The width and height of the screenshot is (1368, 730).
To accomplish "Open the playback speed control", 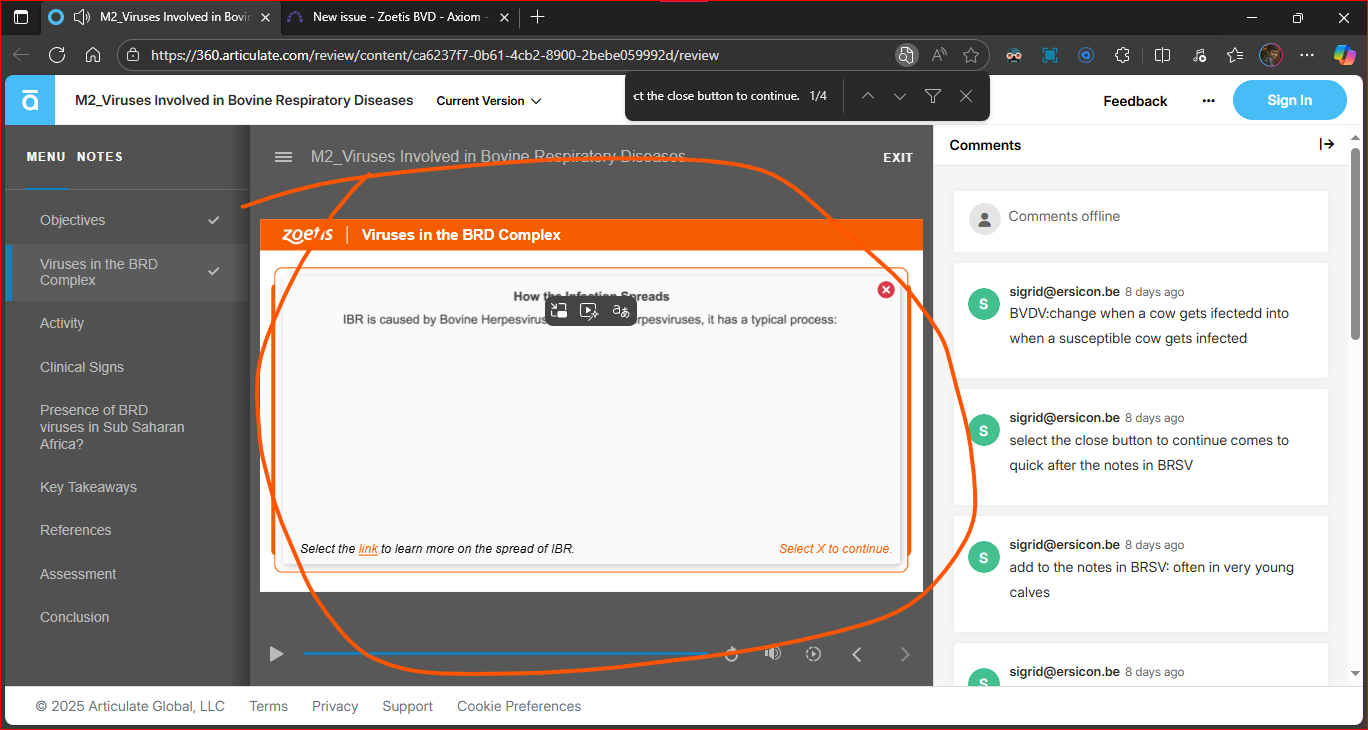I will point(813,654).
